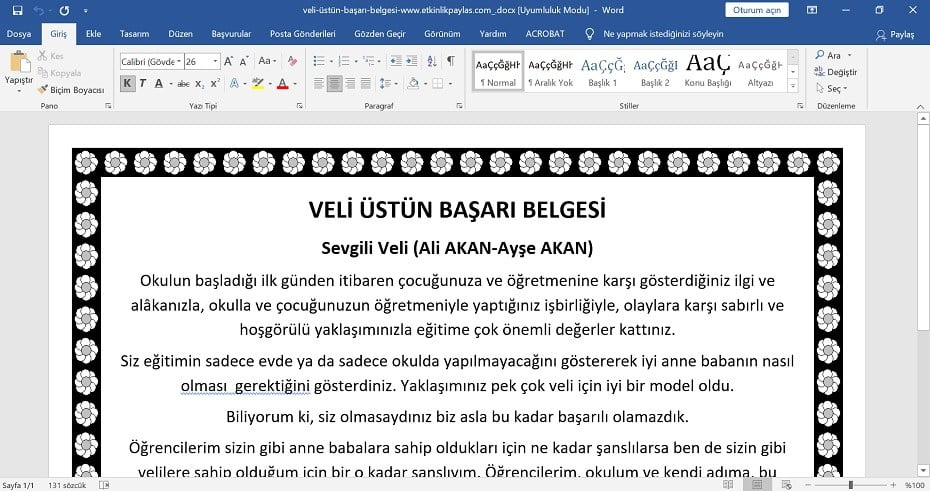Switch to the Görünüm tab

click(x=442, y=34)
